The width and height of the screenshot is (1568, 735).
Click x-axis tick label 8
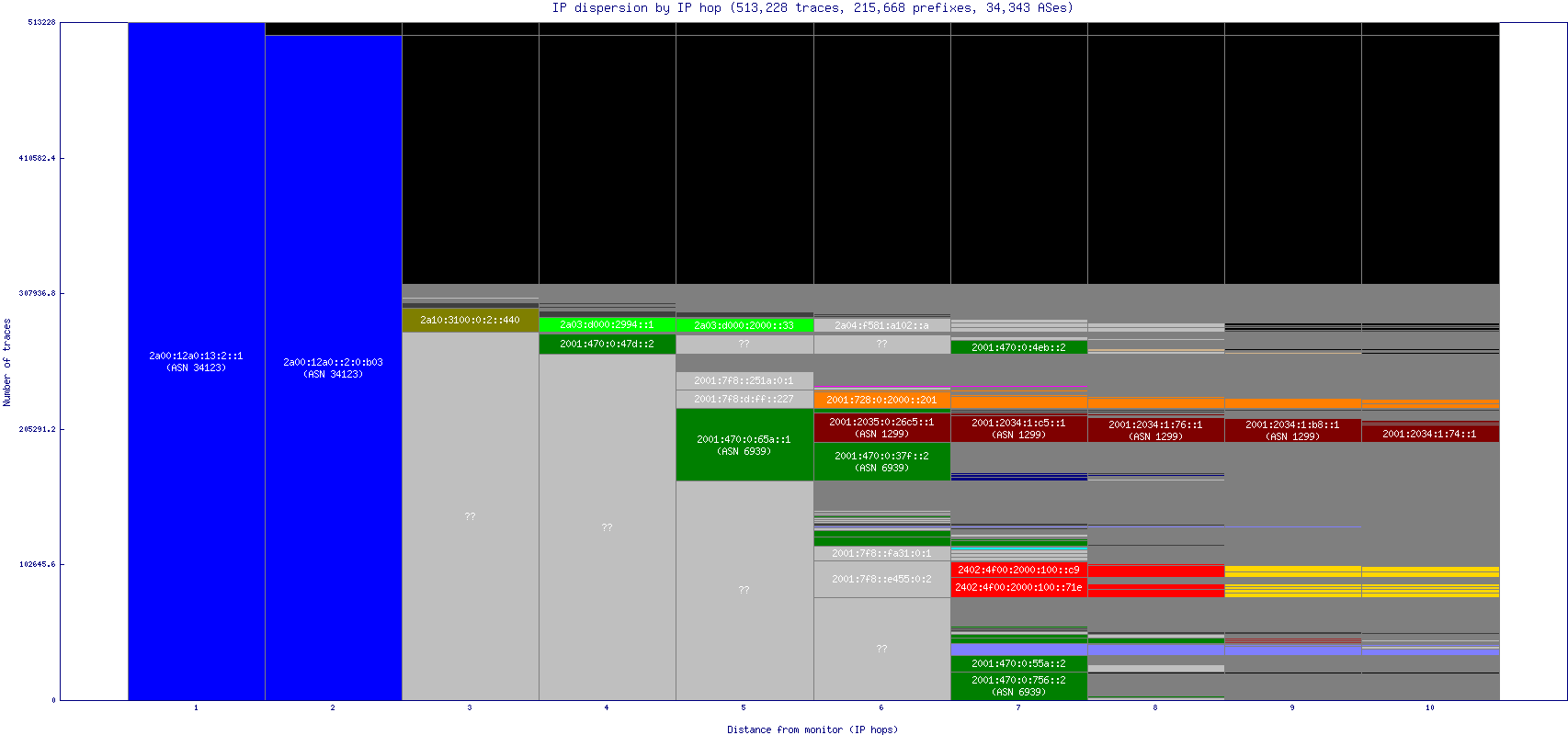1155,707
